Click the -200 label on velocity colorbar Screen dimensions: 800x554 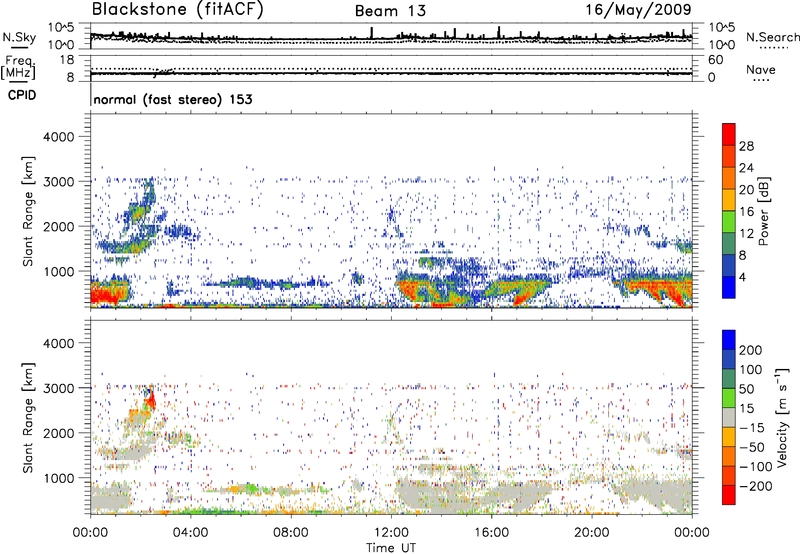pos(756,486)
